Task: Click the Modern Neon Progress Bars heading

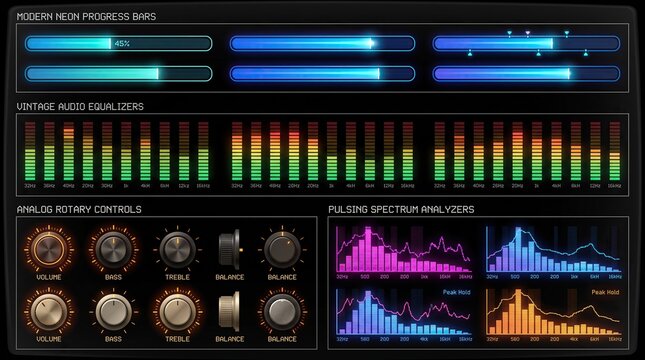Action: 86,17
